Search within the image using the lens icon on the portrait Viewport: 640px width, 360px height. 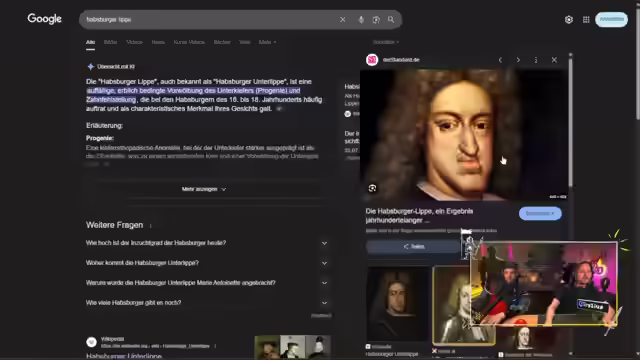coord(372,188)
